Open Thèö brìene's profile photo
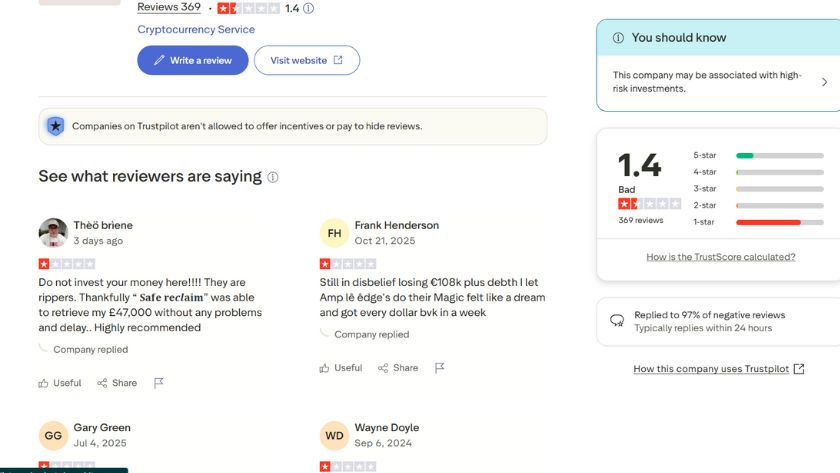 (53, 233)
